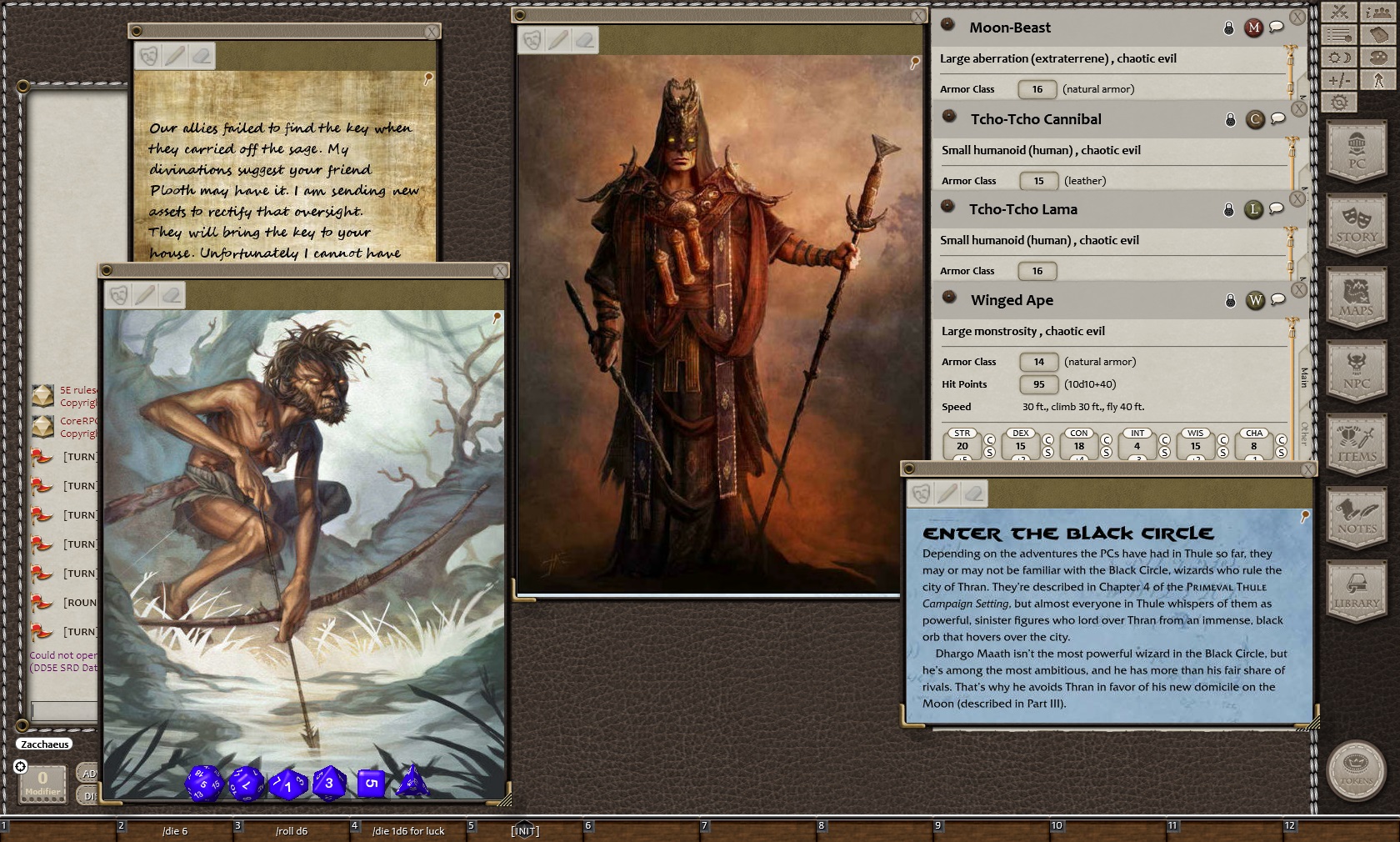Pick the blue d20 die

tap(203, 784)
